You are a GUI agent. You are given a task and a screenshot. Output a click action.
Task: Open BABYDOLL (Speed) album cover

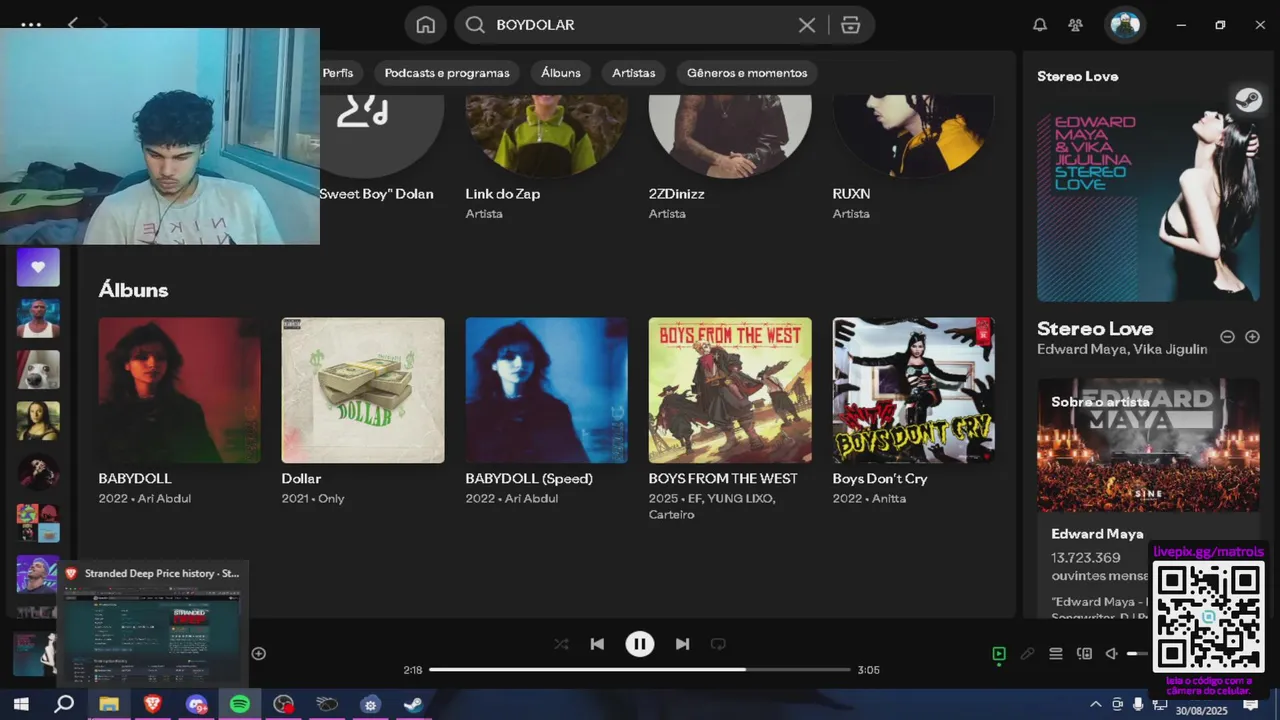[547, 390]
